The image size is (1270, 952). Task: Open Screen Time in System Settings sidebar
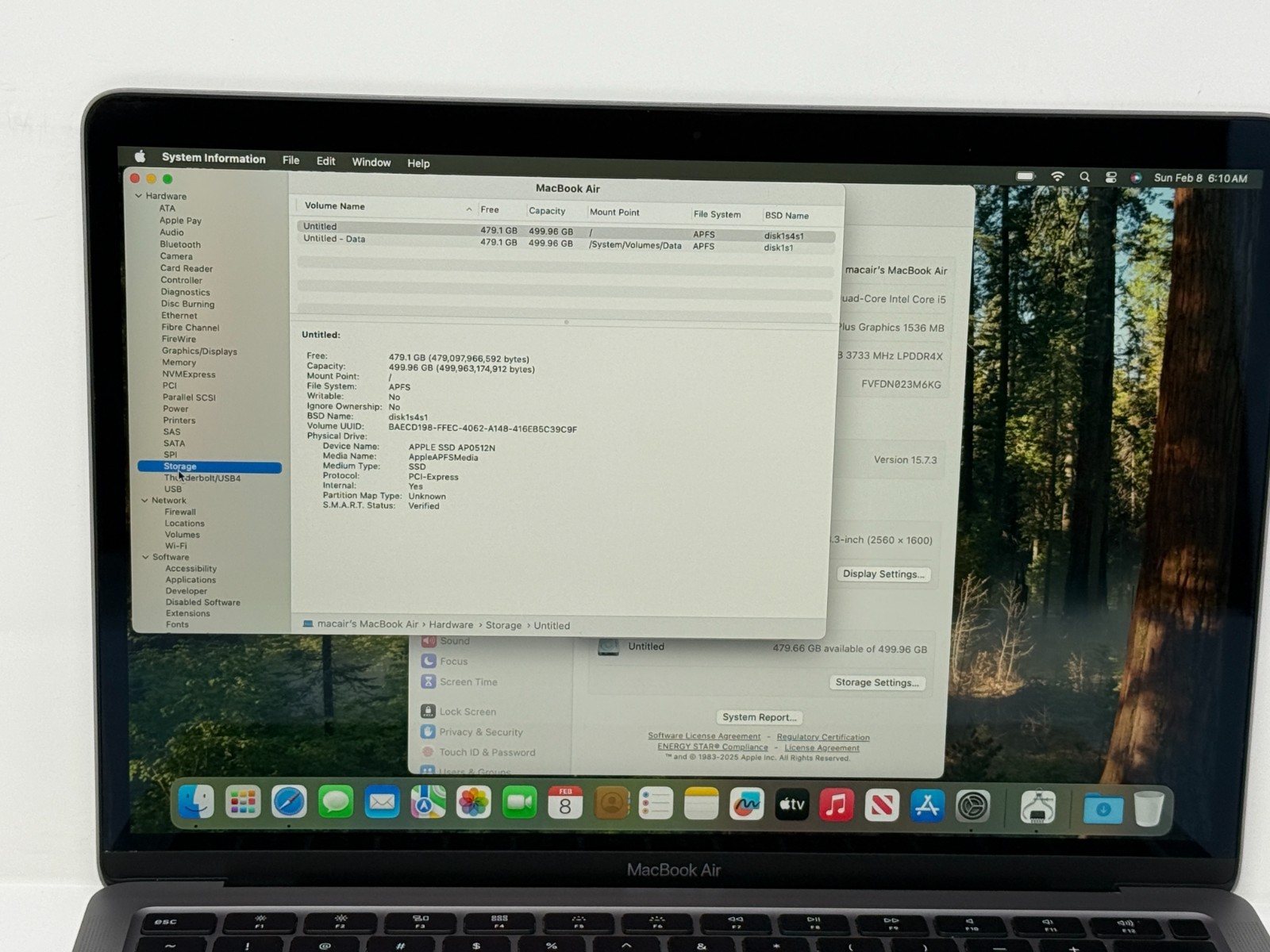[468, 681]
